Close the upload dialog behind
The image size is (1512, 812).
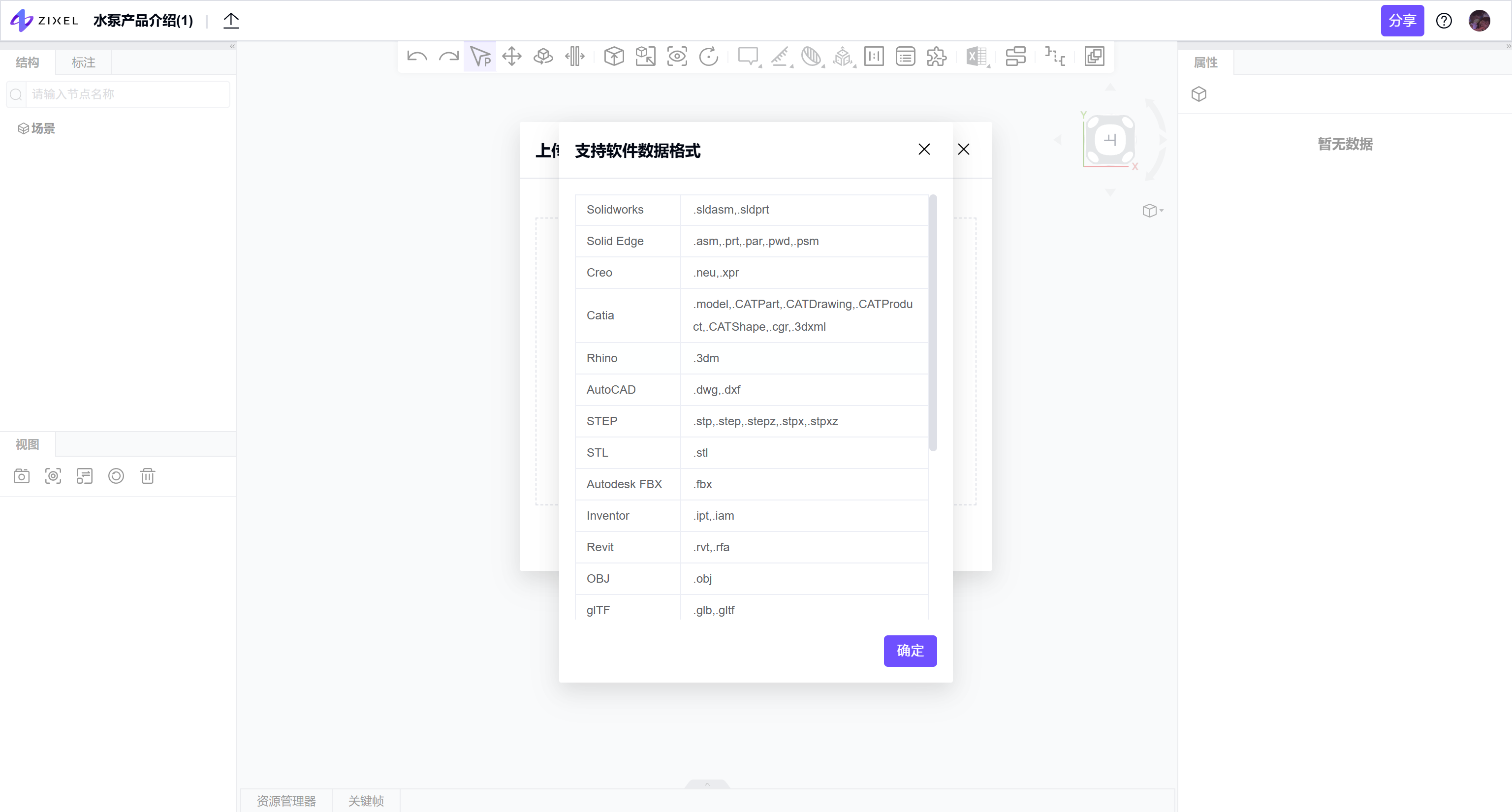pyautogui.click(x=963, y=150)
